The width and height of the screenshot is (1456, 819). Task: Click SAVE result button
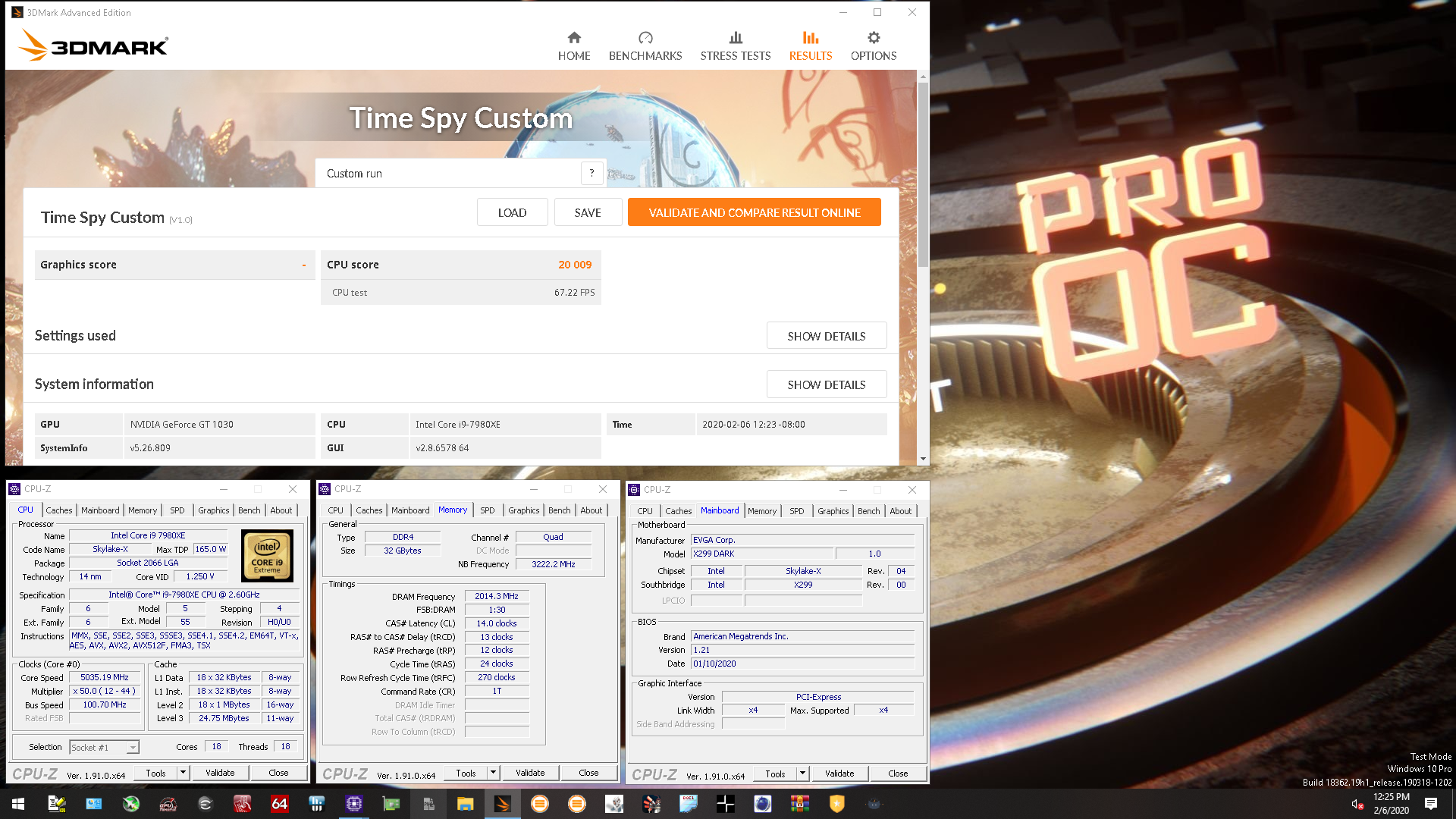coord(588,212)
